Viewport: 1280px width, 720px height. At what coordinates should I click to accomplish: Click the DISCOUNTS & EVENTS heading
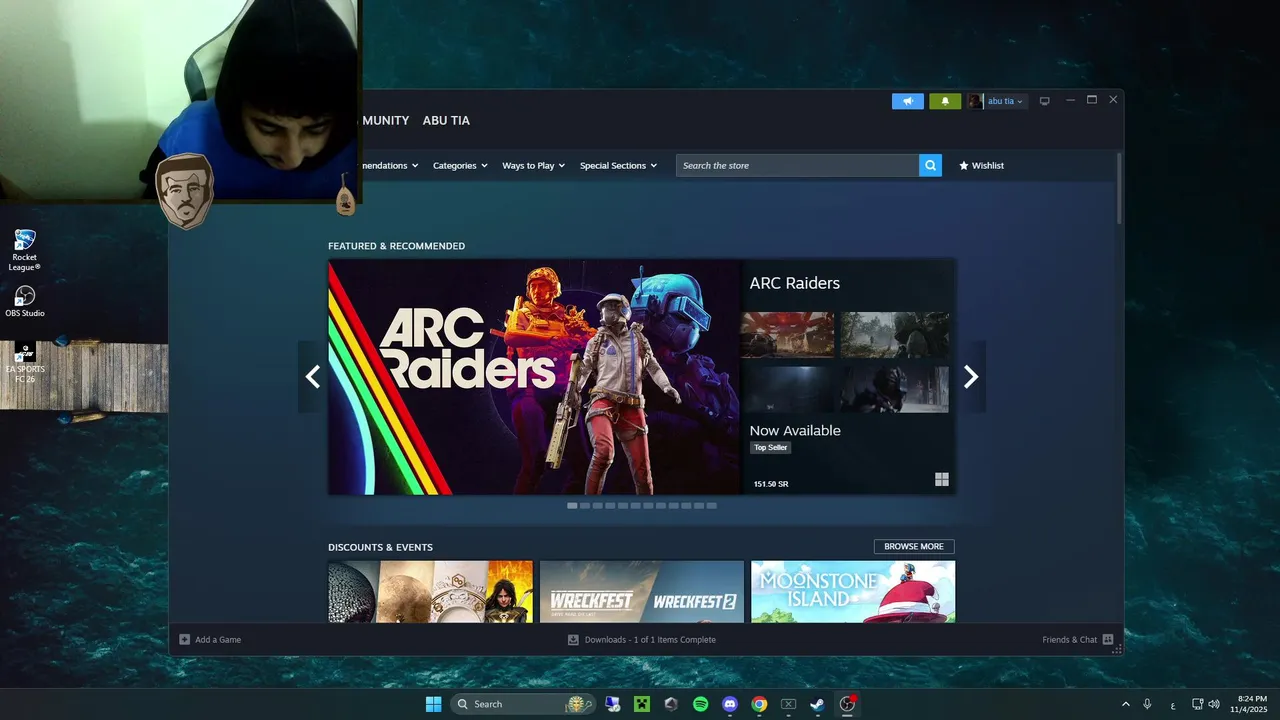tap(380, 547)
